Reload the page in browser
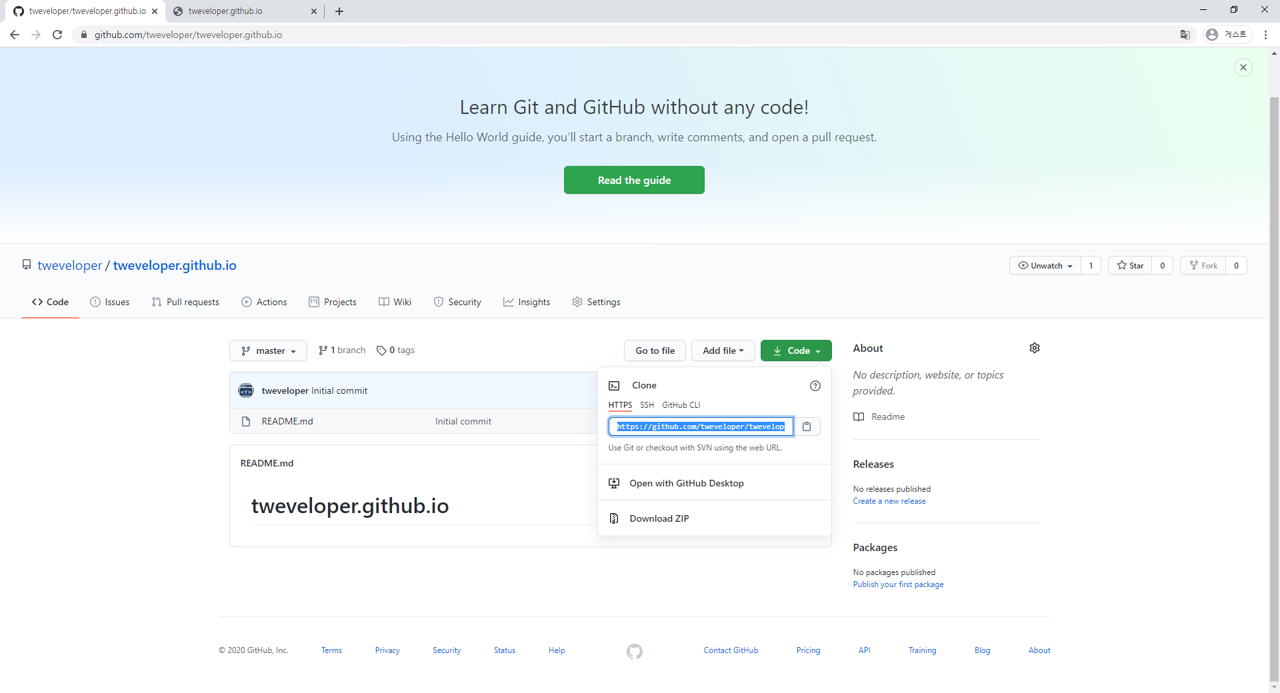The image size is (1280, 693). 57,35
